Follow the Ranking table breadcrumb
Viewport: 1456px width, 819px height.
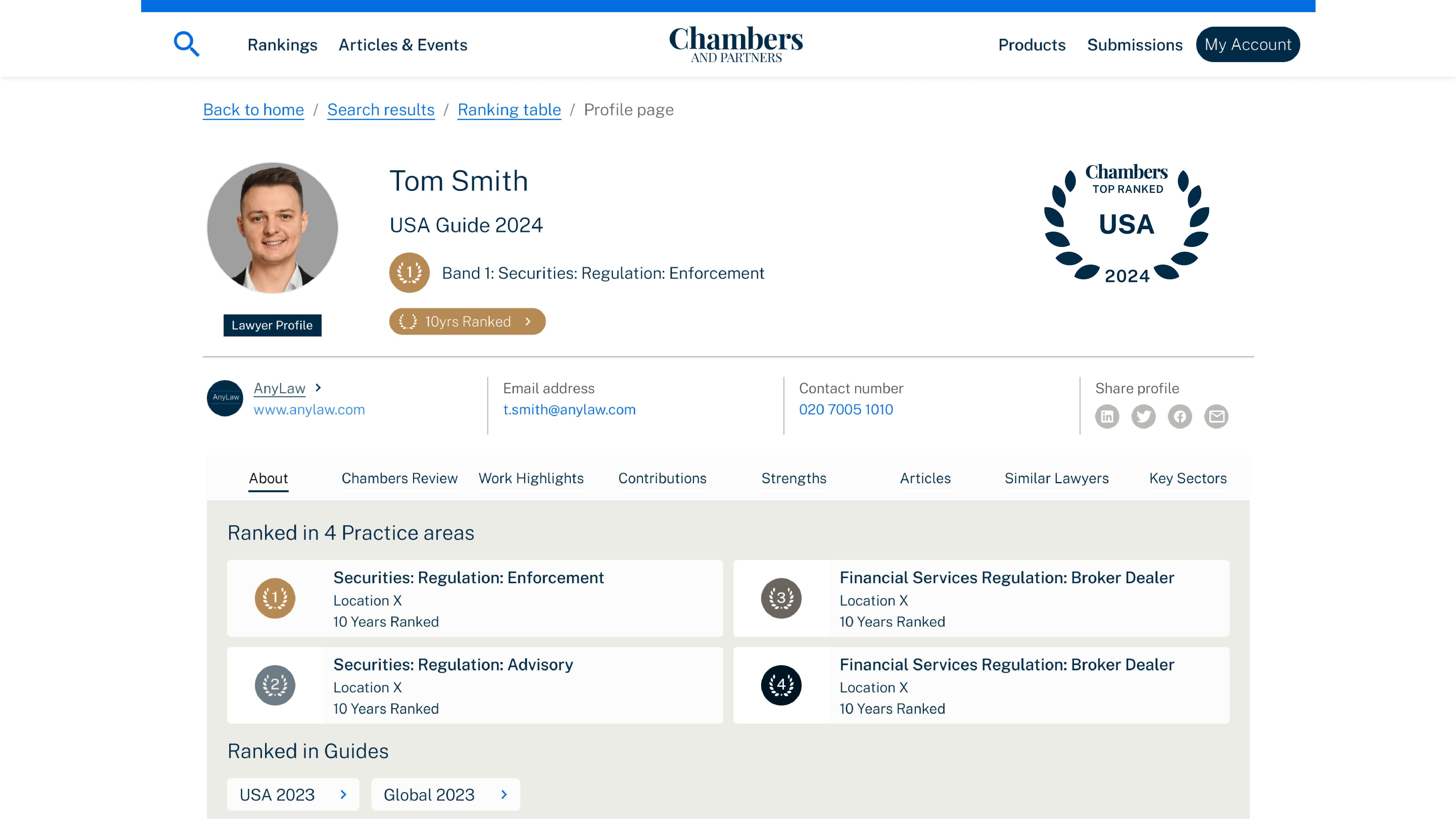coord(509,110)
